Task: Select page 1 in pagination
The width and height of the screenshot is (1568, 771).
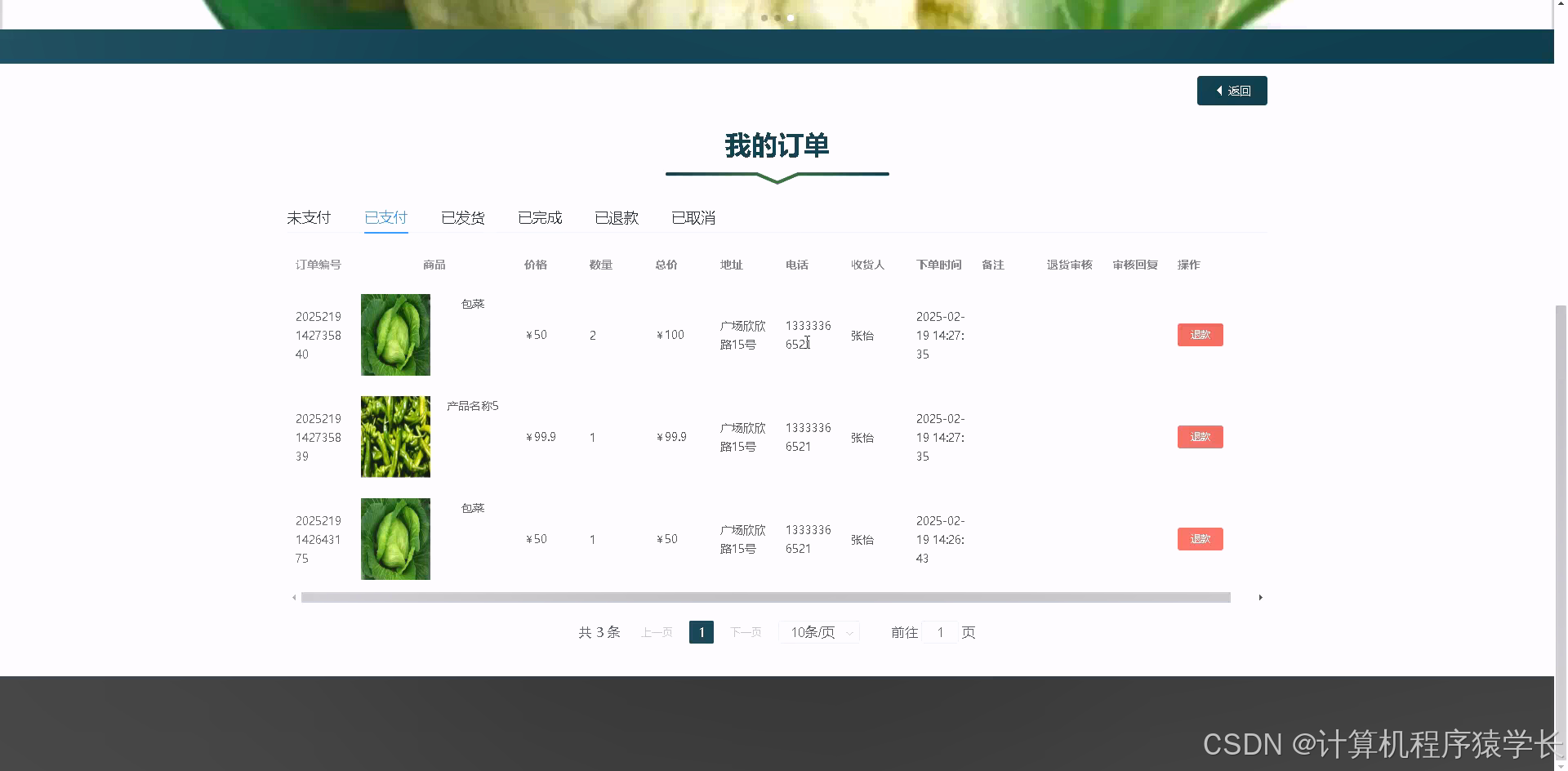Action: 701,631
